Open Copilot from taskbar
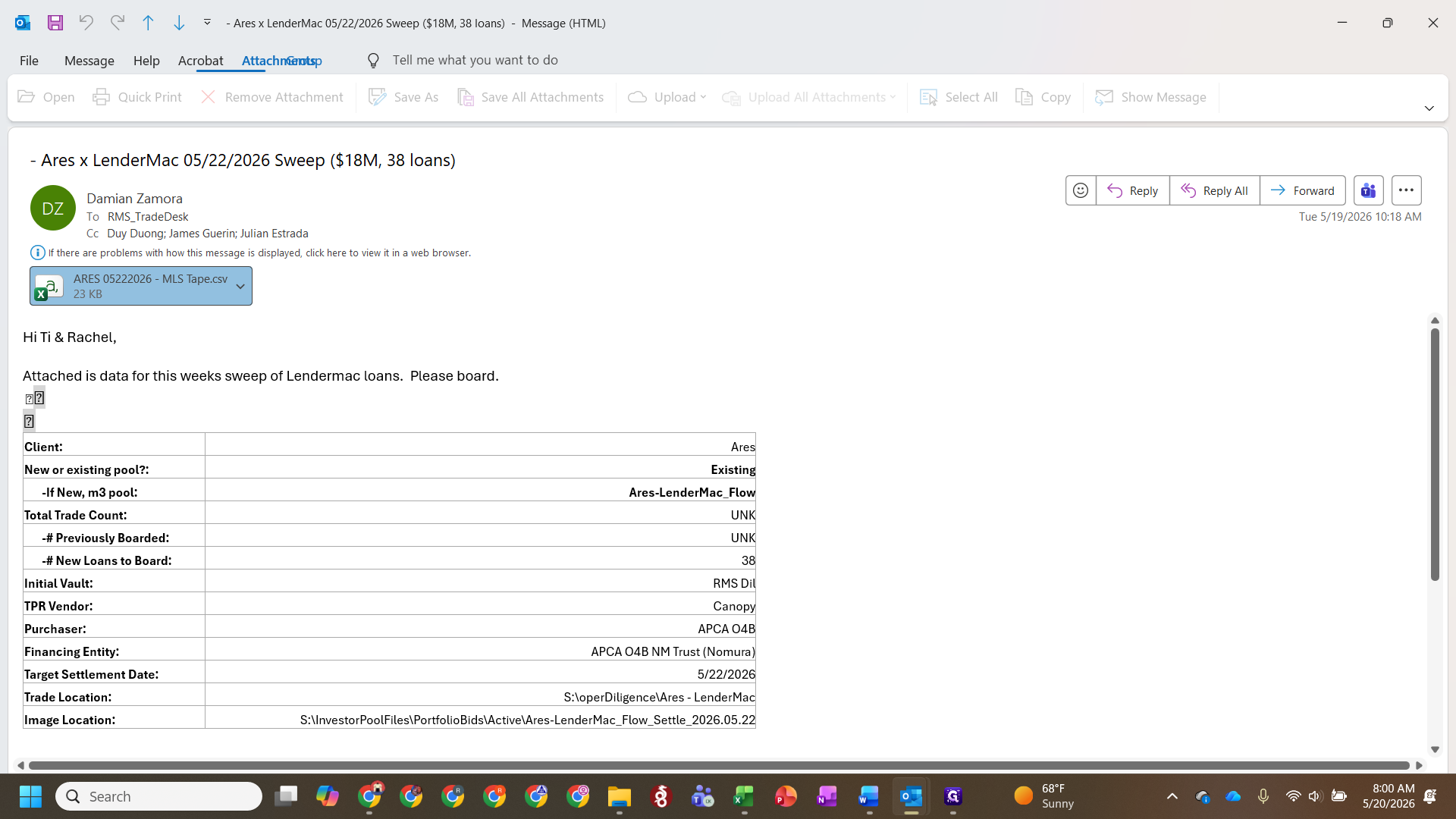Viewport: 1456px width, 819px height. (x=328, y=796)
